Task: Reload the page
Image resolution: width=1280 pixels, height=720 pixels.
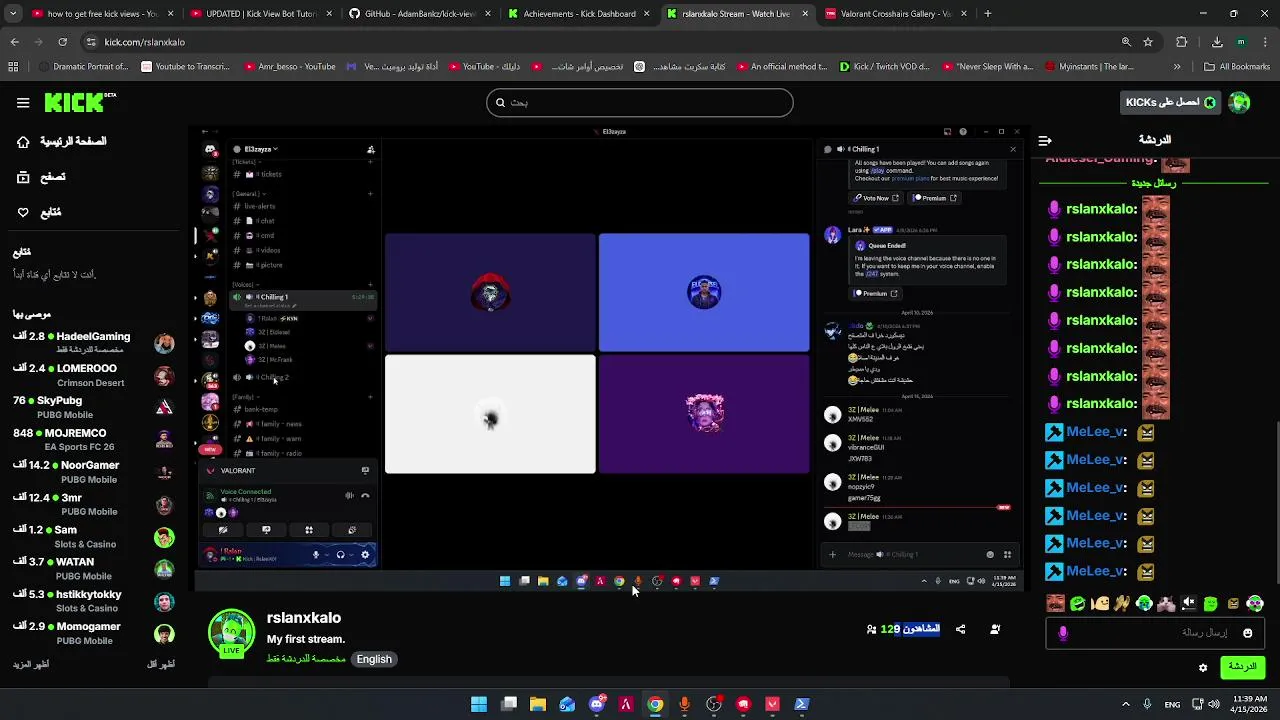Action: pos(62,42)
